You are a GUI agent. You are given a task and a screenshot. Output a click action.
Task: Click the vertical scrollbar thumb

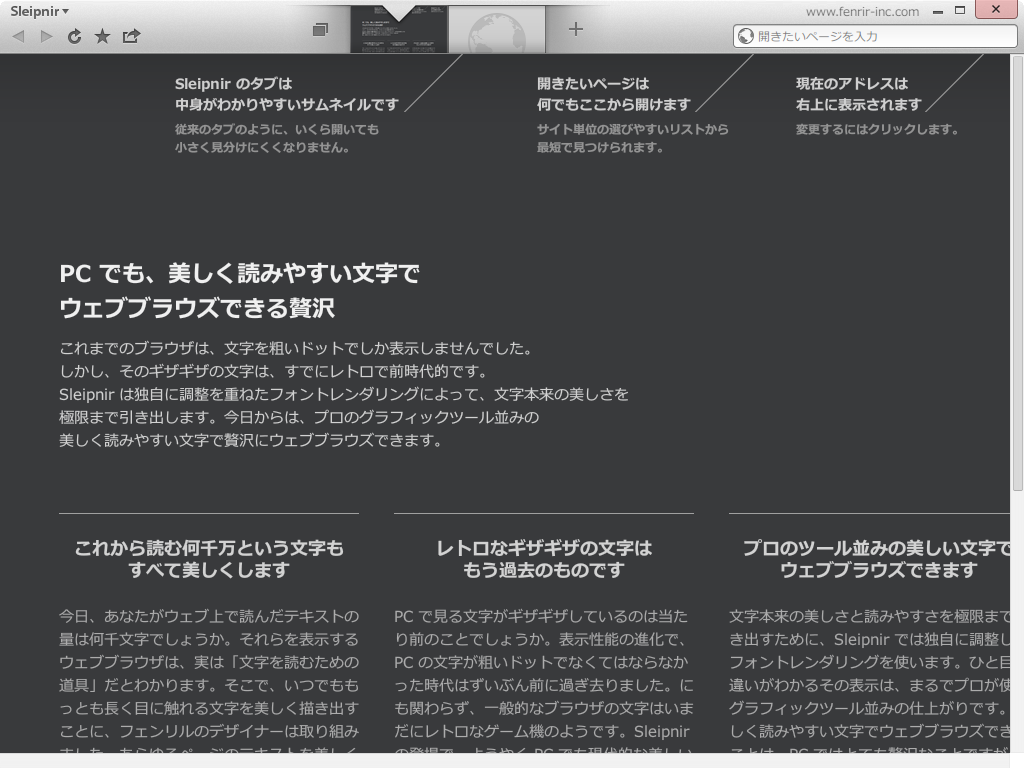1017,274
